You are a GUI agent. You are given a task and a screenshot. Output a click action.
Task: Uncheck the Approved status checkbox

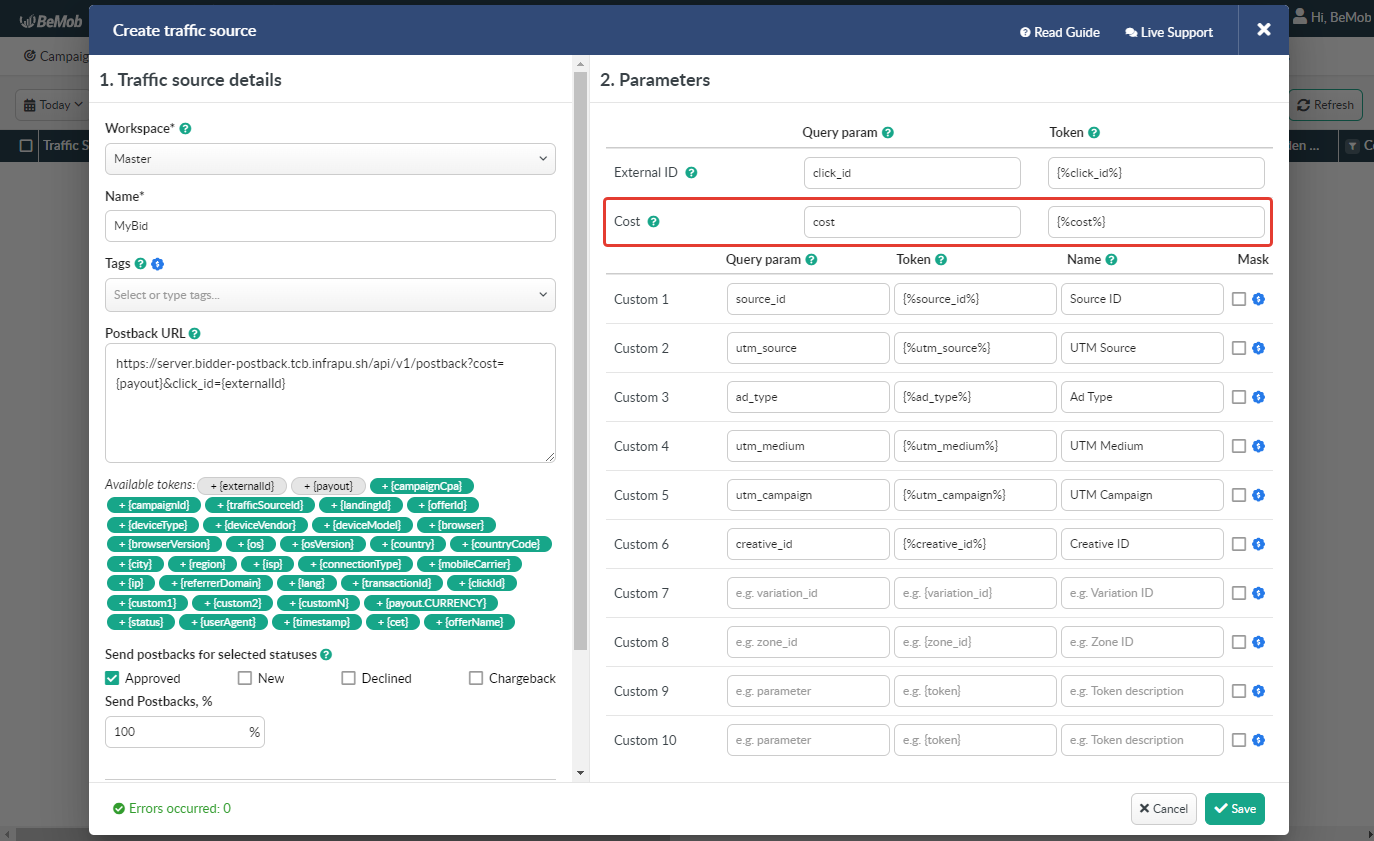pyautogui.click(x=112, y=678)
